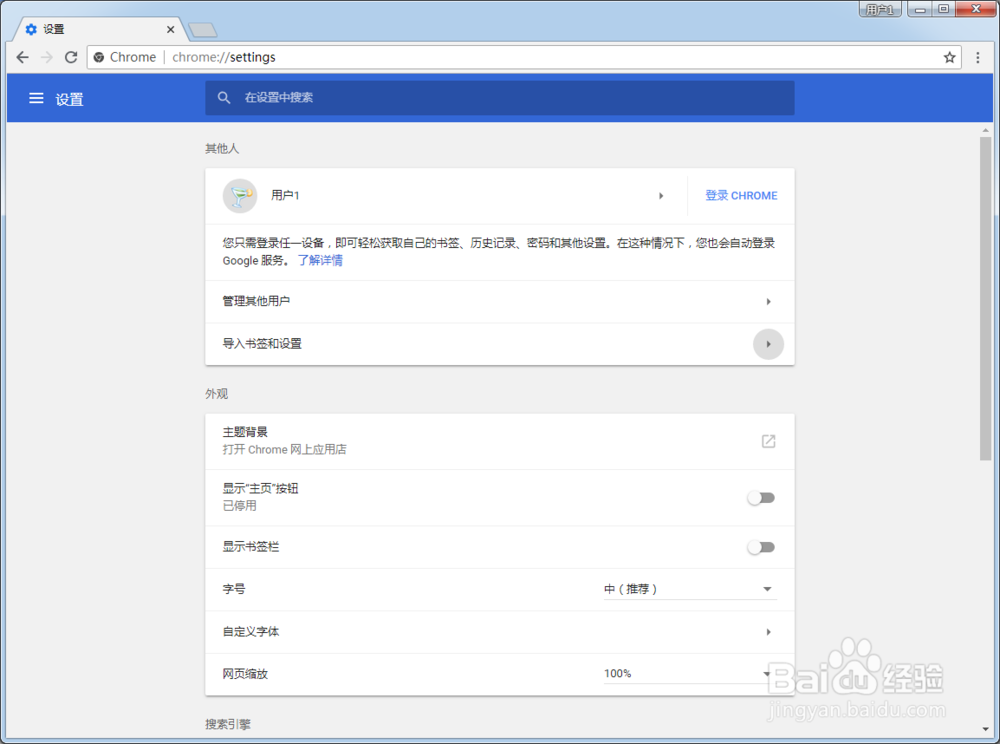Screen dimensions: 1000x744
Task: Click the scrollbar down arrow
Action: 985,729
